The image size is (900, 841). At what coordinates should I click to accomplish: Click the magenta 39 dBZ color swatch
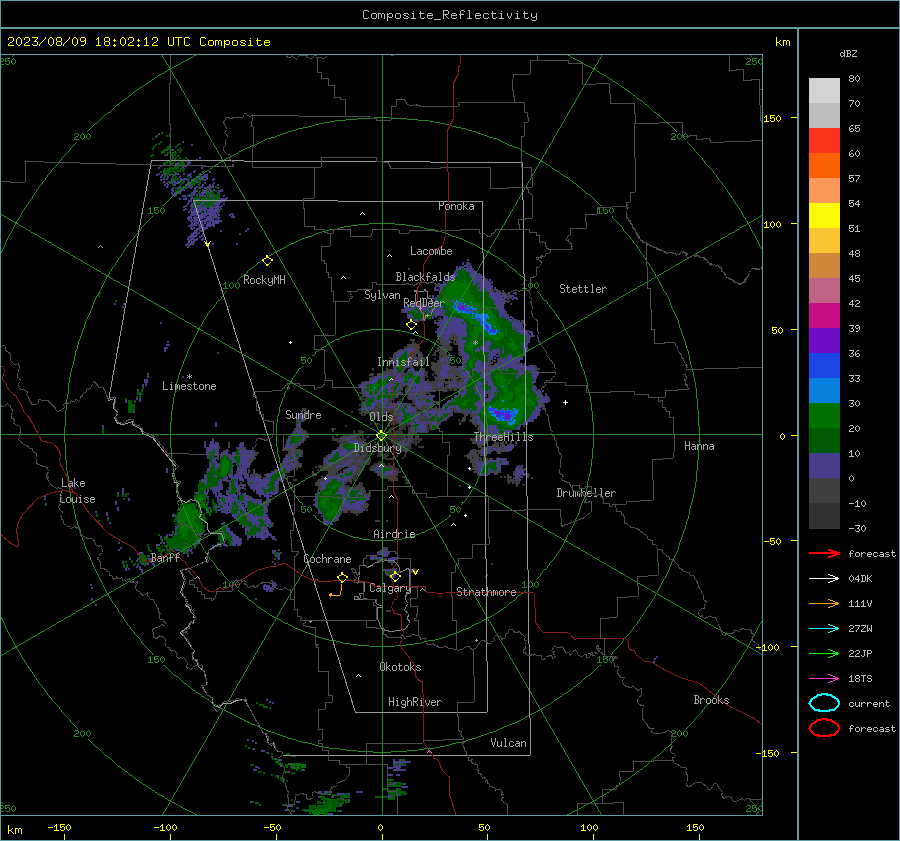[824, 316]
